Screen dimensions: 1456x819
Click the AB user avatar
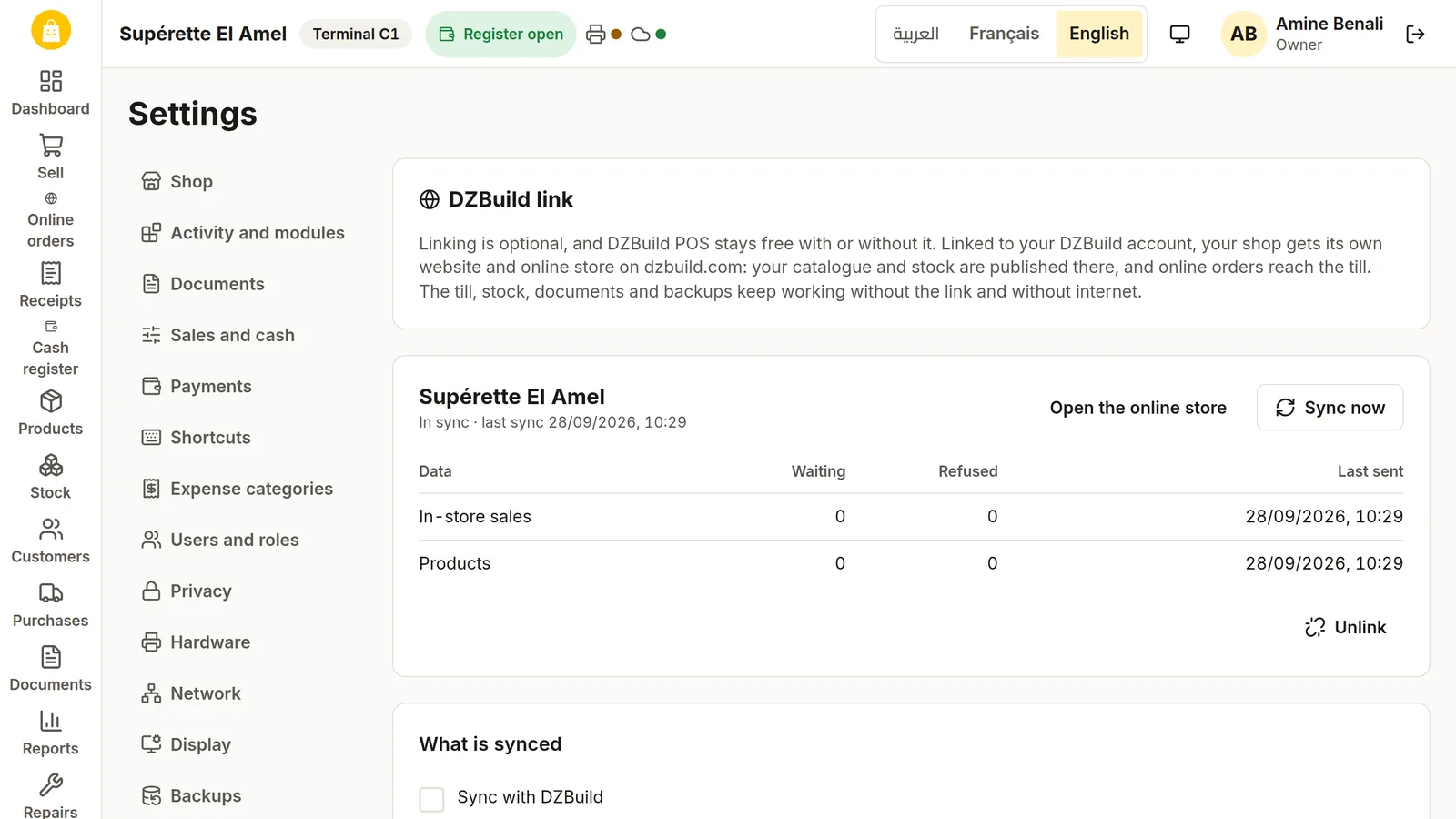1243,35
